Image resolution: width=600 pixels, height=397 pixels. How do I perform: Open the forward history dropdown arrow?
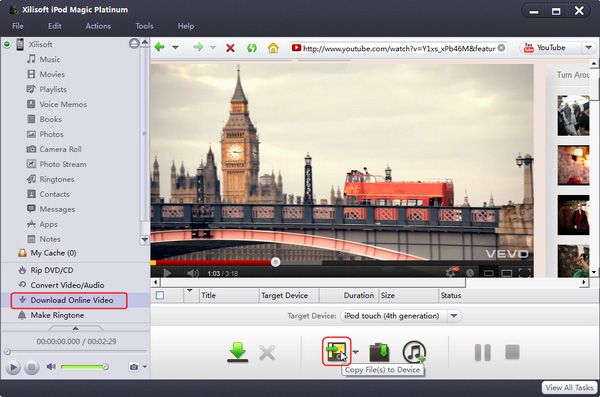[213, 48]
